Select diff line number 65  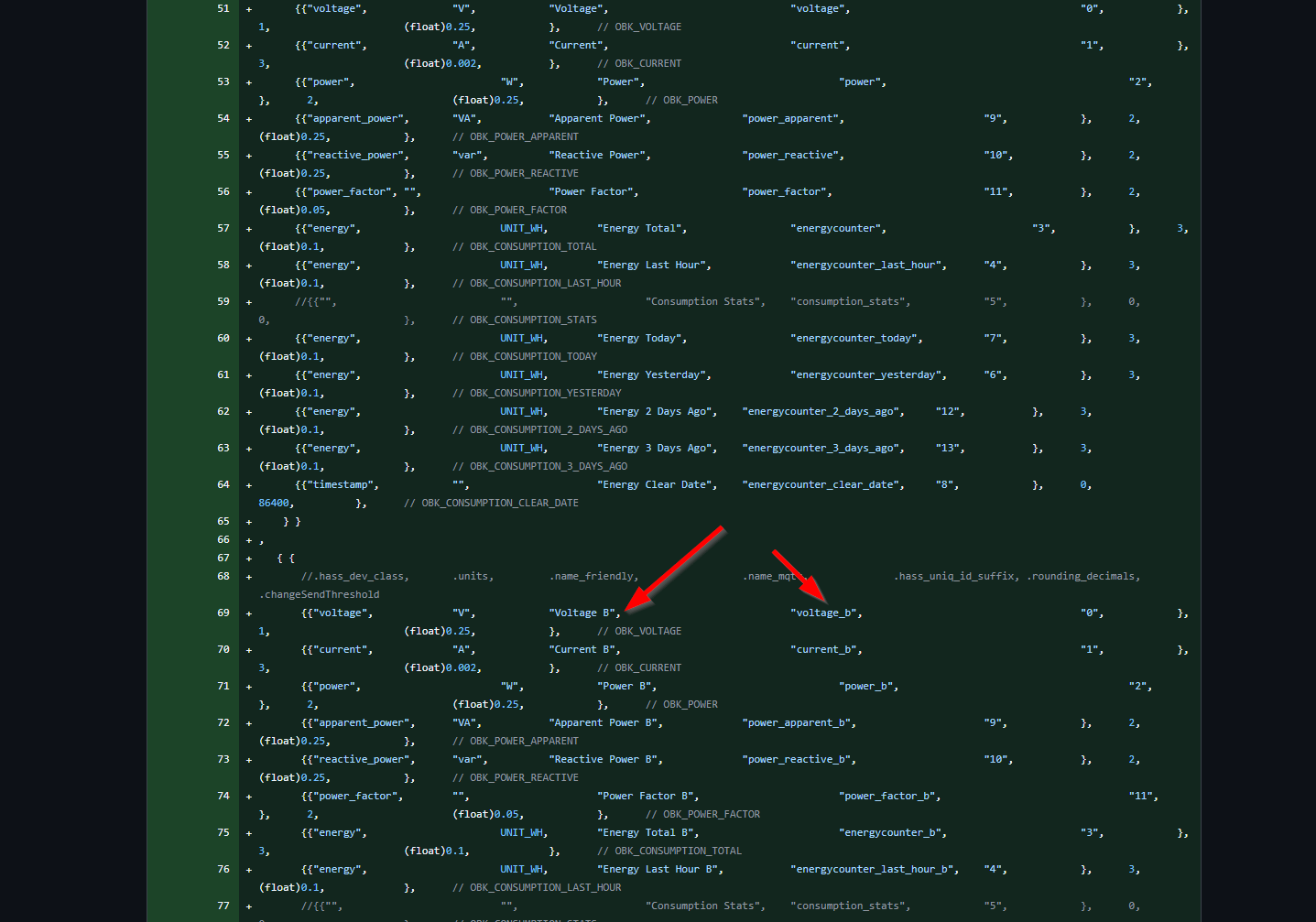click(223, 521)
